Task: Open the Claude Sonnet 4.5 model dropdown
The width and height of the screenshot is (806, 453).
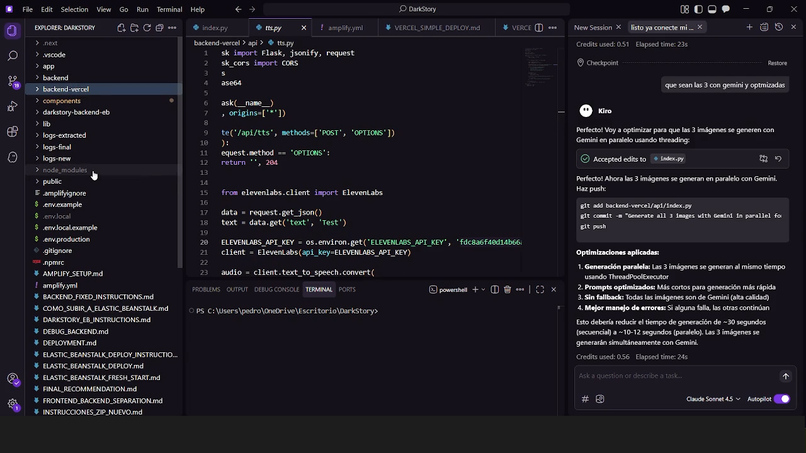Action: click(713, 399)
